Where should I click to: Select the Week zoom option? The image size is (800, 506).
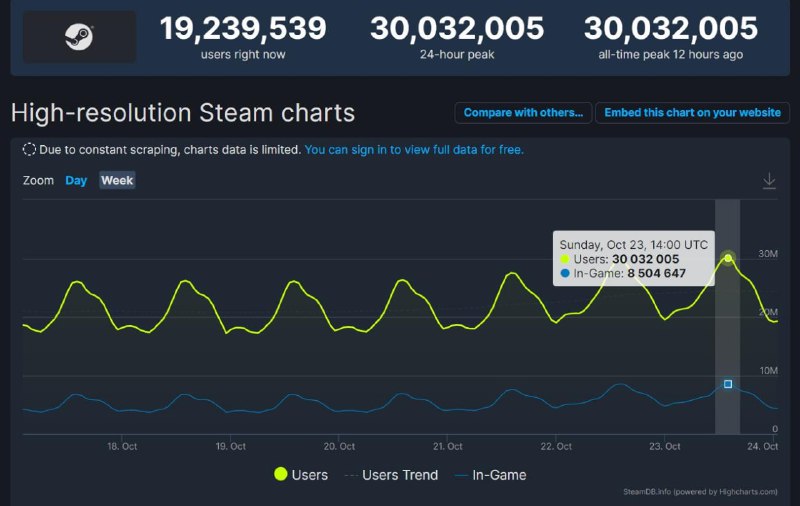[117, 180]
